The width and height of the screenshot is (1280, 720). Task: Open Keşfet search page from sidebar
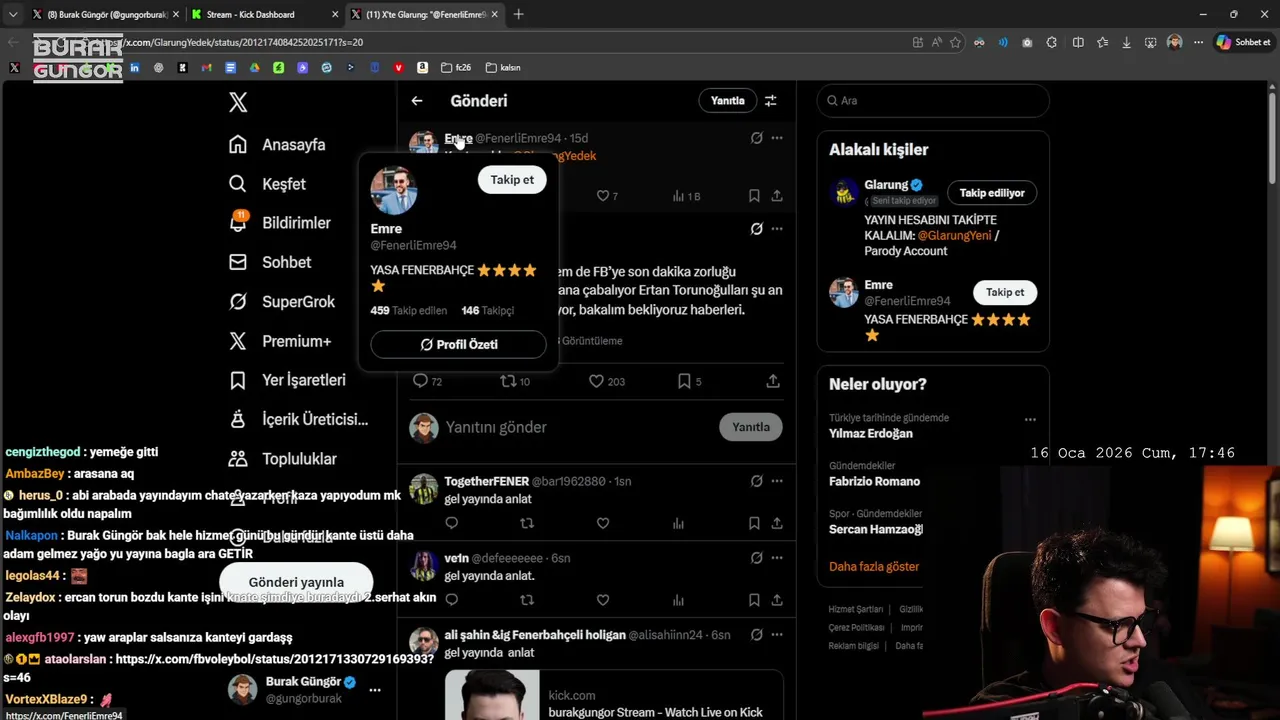coord(267,184)
